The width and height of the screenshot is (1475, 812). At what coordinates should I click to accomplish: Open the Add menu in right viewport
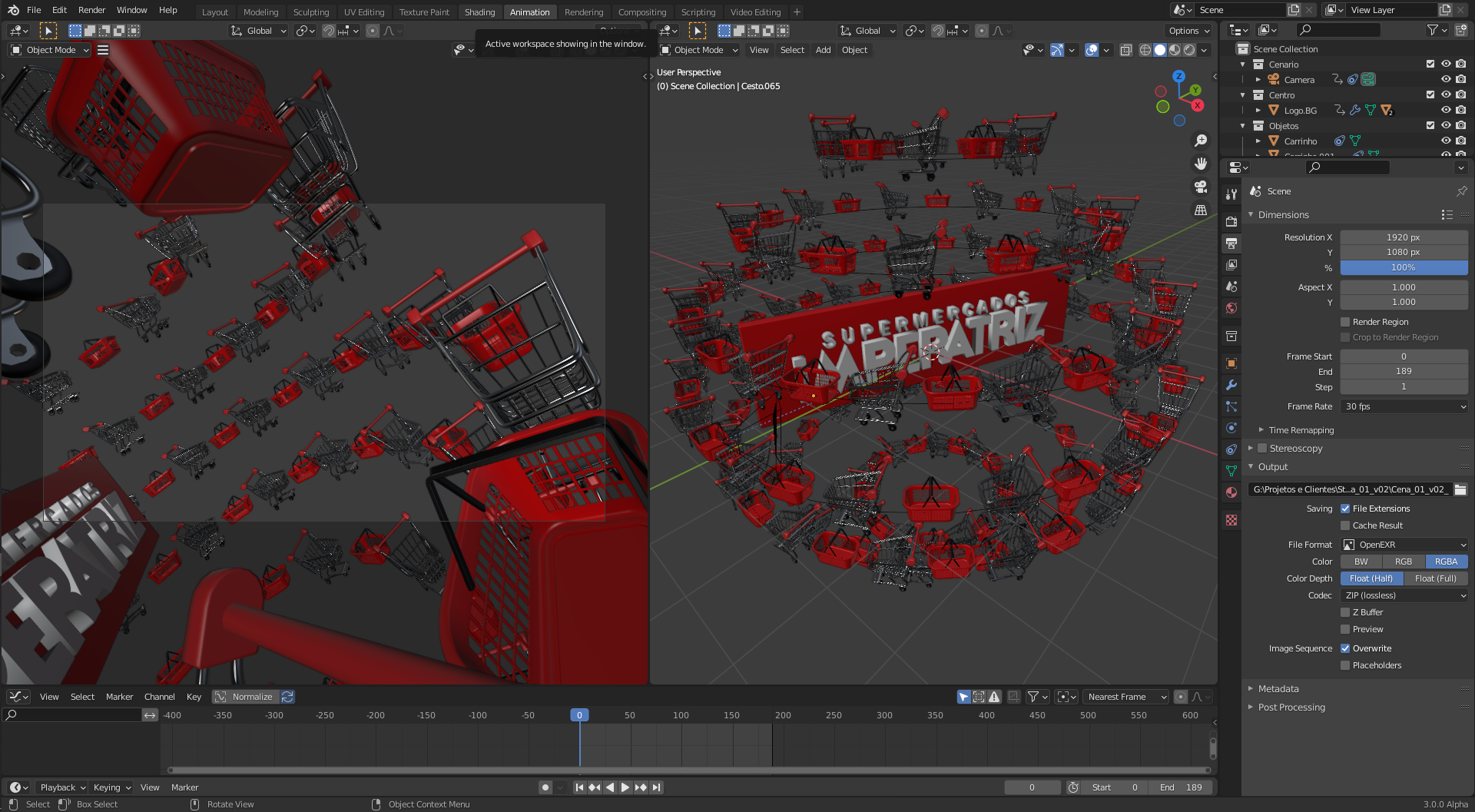[823, 50]
